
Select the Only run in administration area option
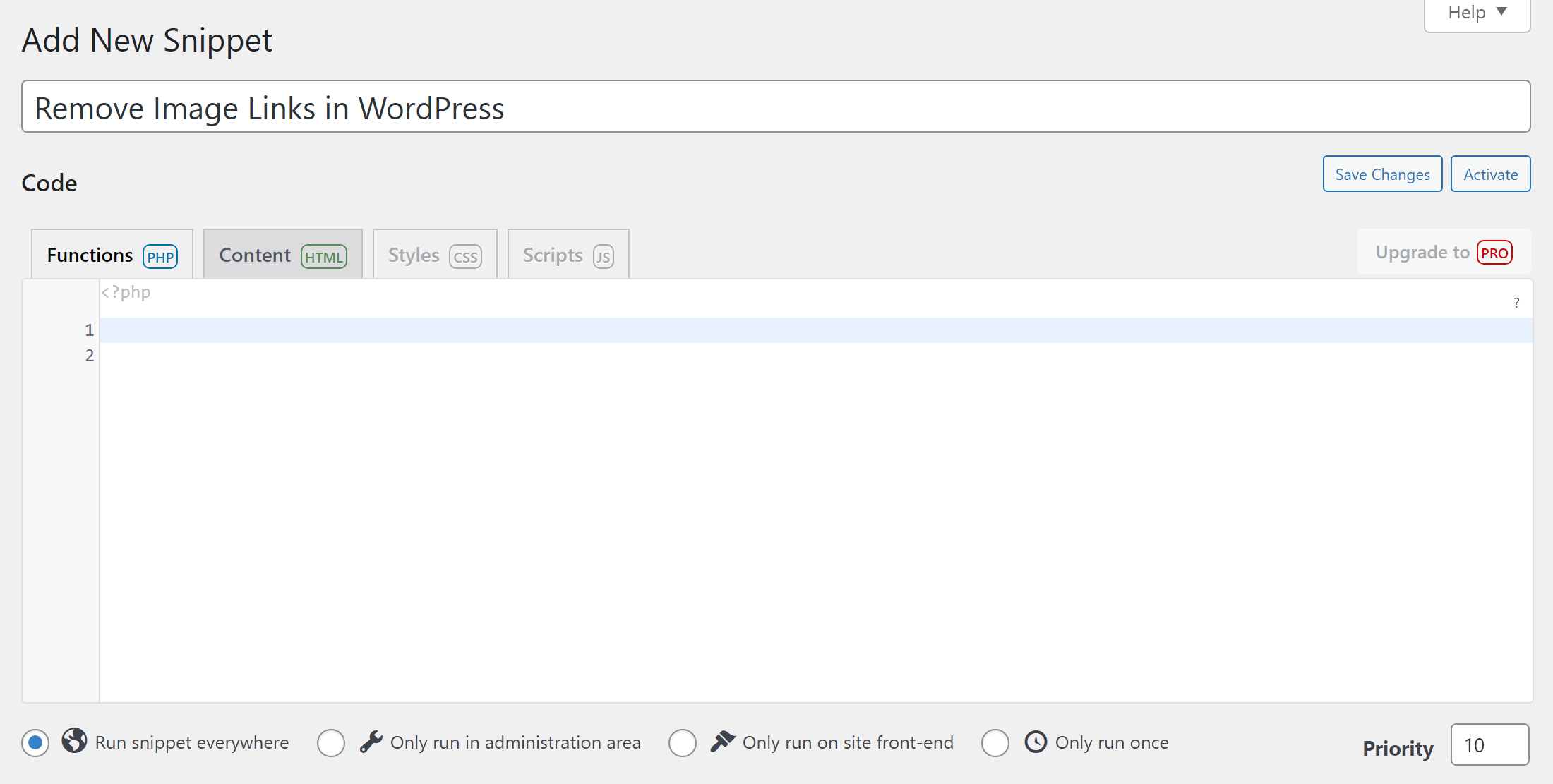330,742
